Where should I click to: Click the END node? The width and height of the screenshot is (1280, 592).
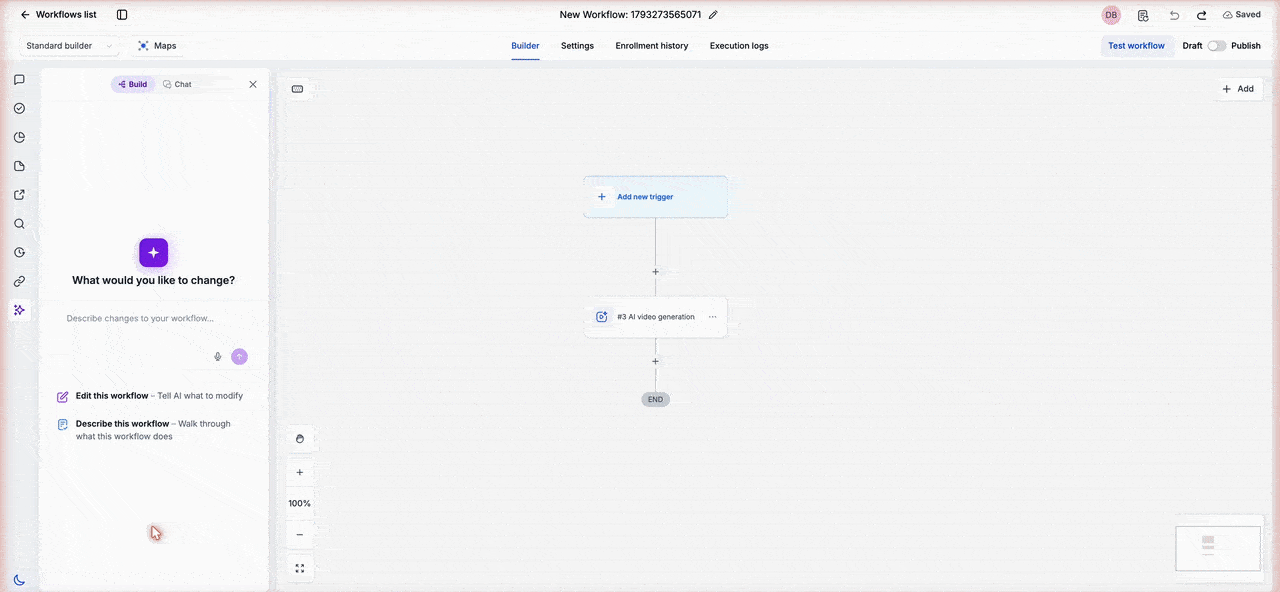[656, 399]
